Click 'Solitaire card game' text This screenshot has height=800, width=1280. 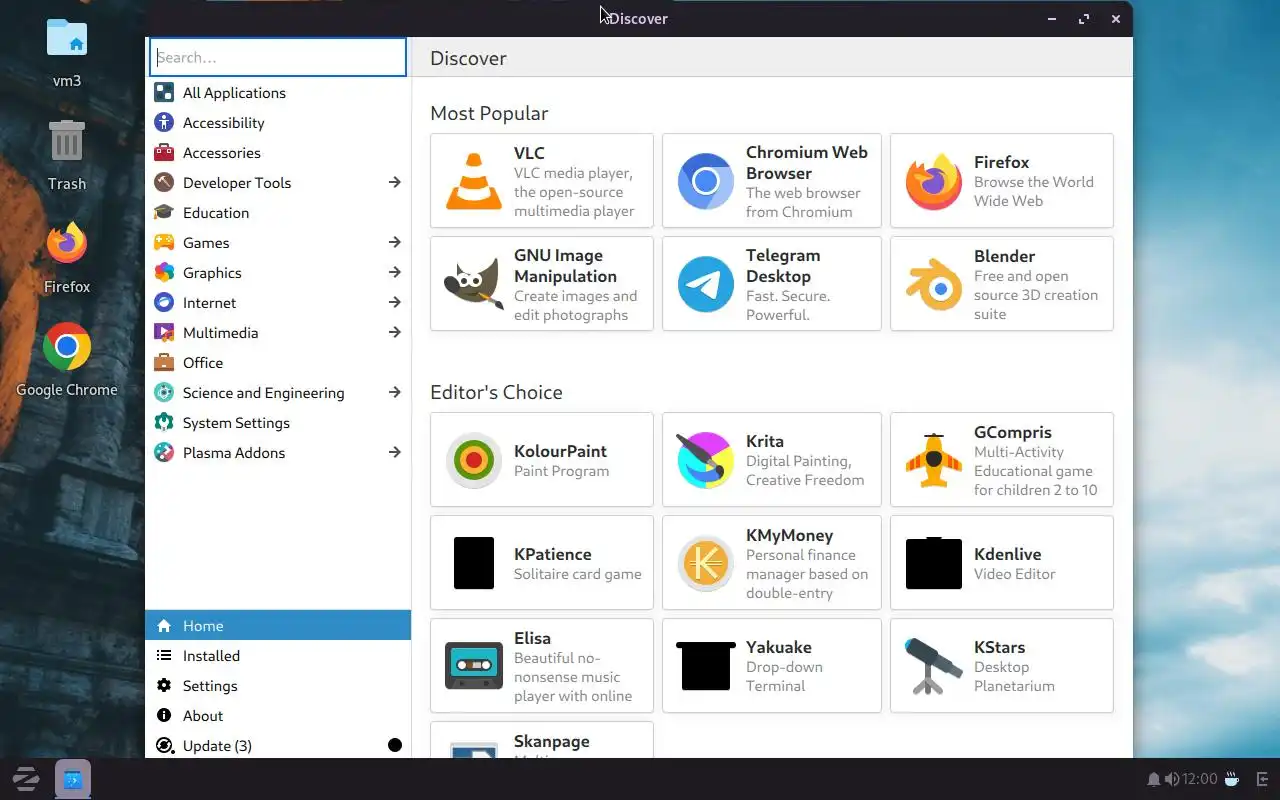[577, 574]
